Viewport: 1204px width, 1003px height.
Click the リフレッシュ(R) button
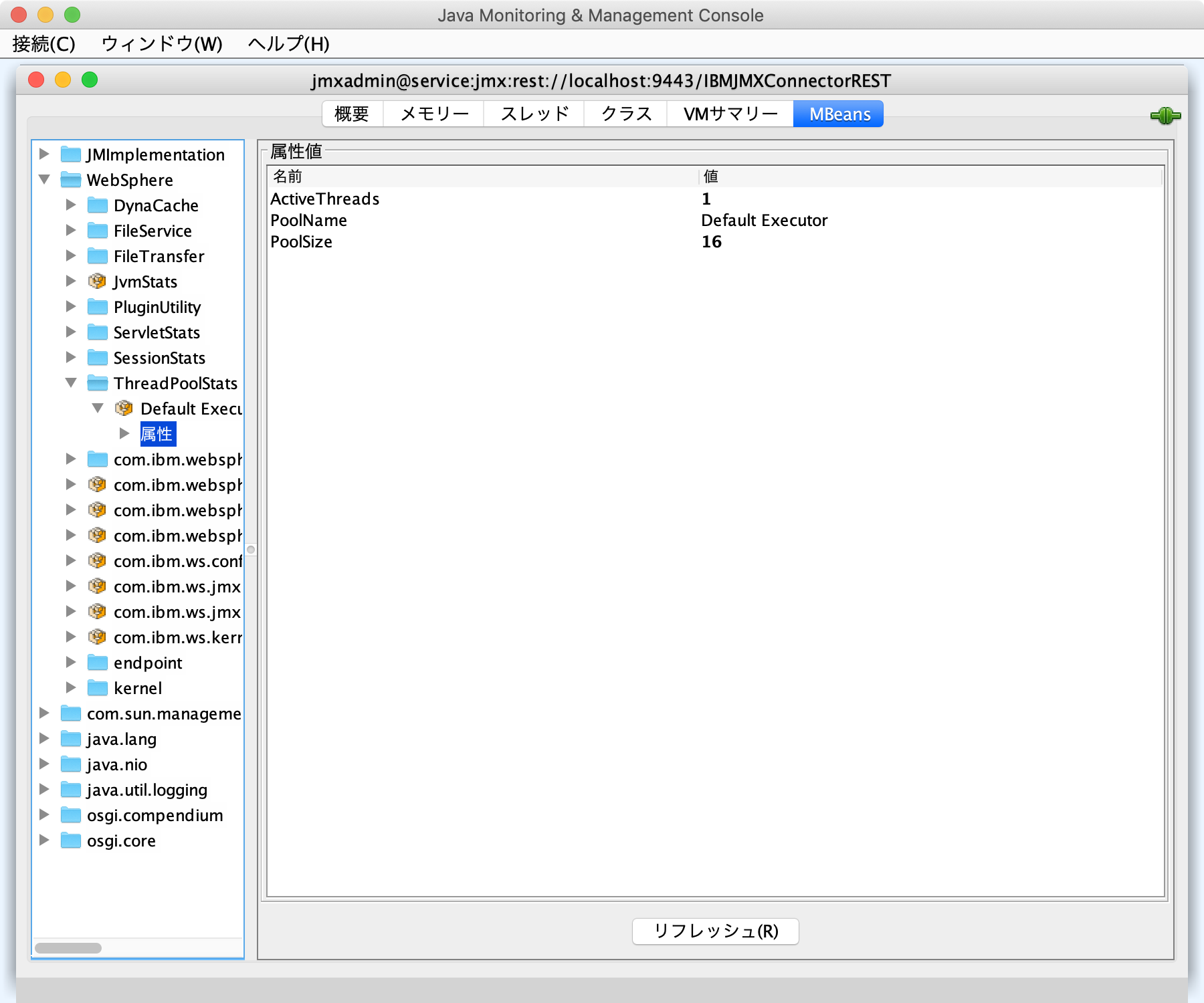point(716,931)
